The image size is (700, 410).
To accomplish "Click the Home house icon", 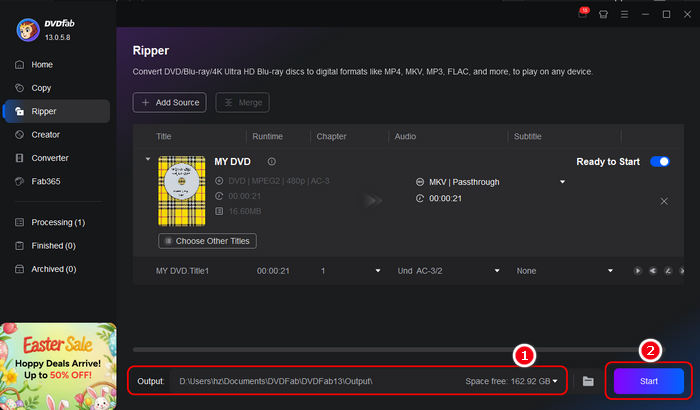I will pyautogui.click(x=19, y=65).
